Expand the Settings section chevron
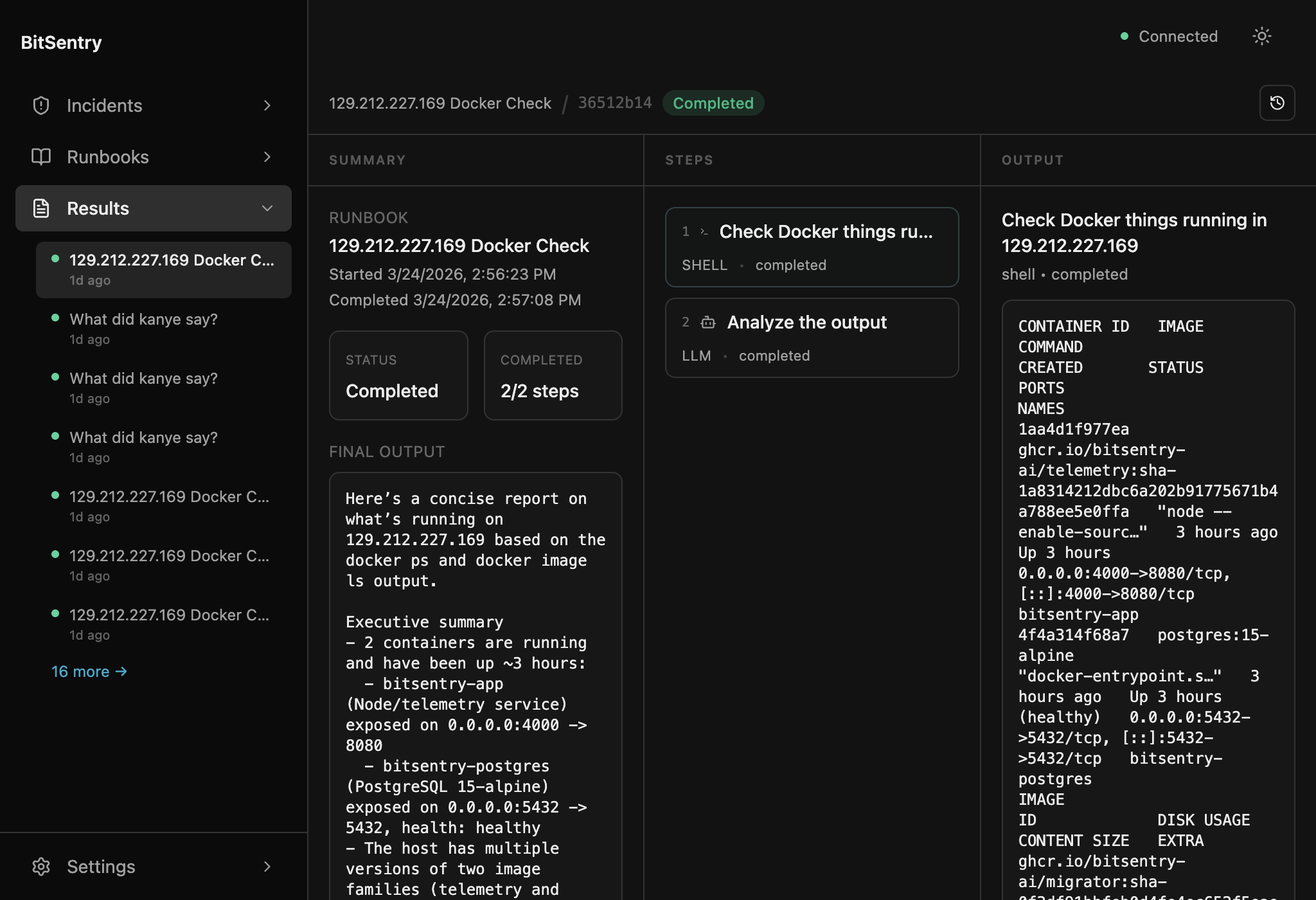 pyautogui.click(x=267, y=867)
